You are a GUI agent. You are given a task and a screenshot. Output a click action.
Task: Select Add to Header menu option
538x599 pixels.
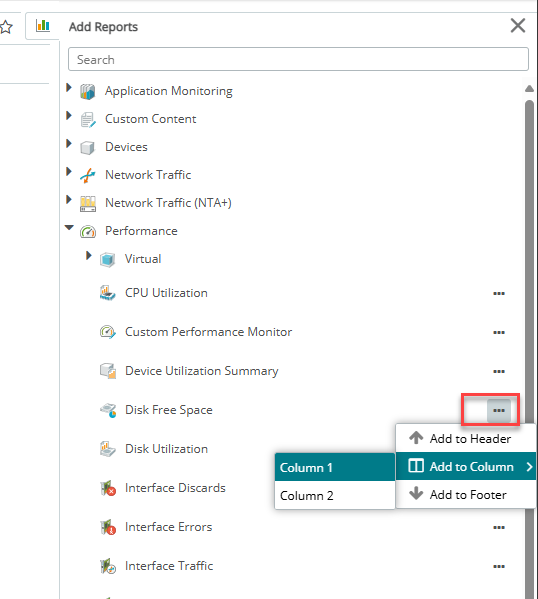click(466, 439)
